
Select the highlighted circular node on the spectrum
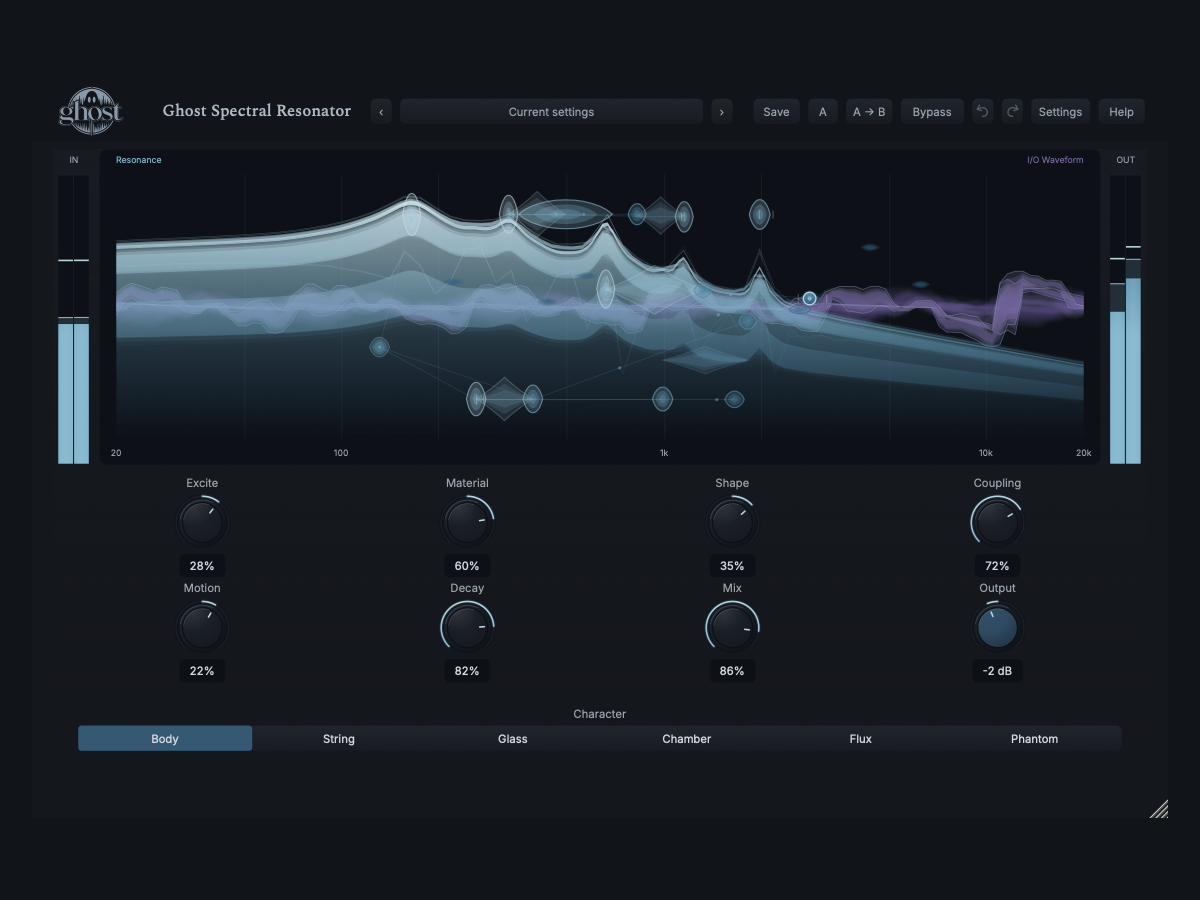[x=809, y=298]
